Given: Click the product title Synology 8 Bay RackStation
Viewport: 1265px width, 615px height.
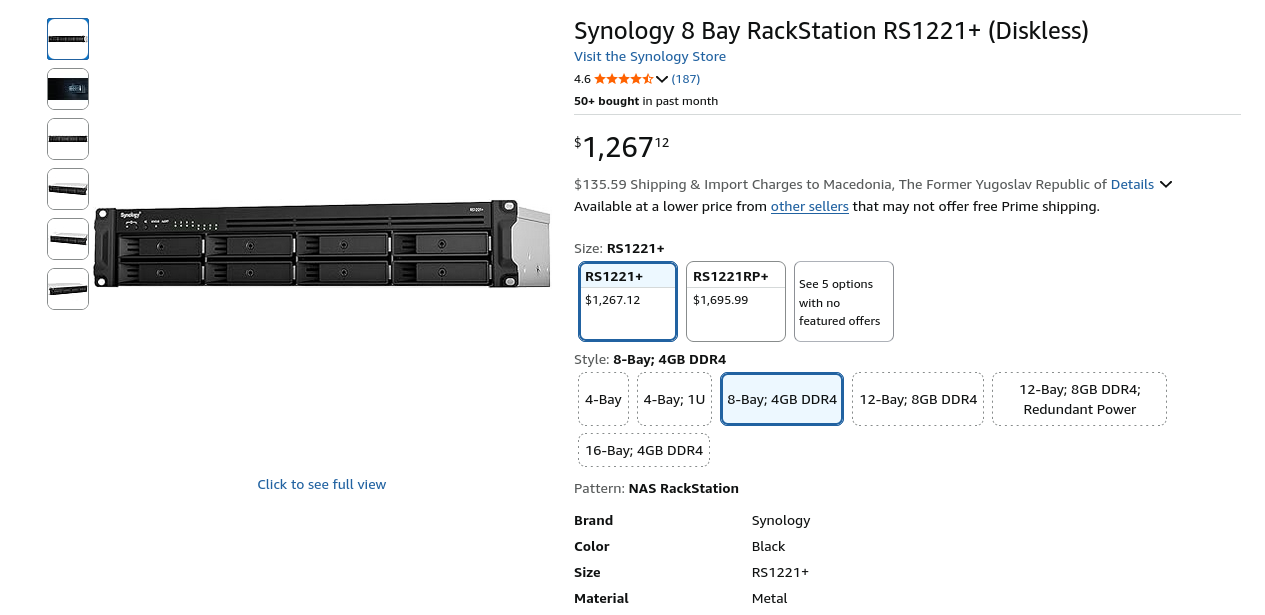Looking at the screenshot, I should [831, 30].
